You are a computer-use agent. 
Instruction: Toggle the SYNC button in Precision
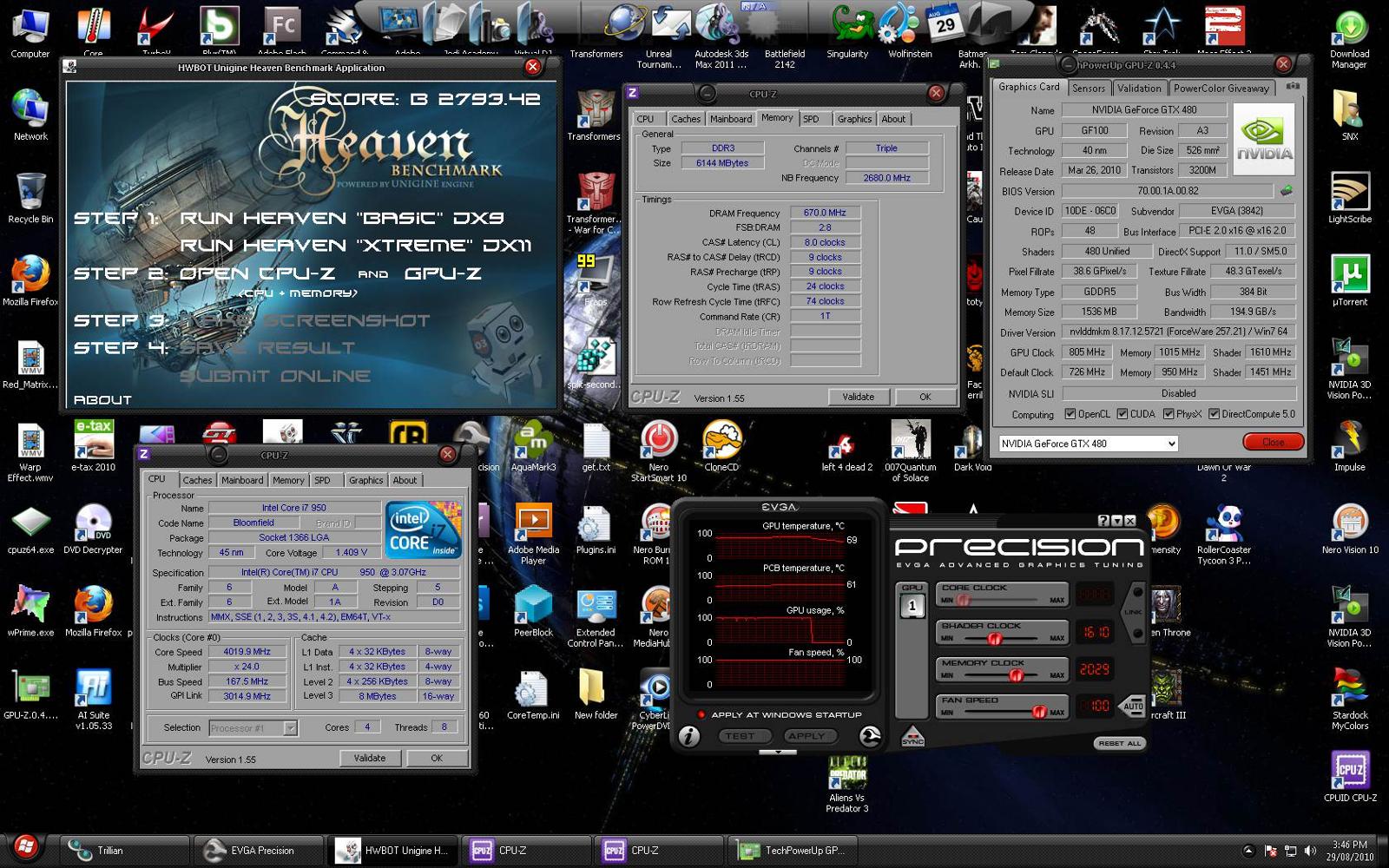tap(912, 736)
